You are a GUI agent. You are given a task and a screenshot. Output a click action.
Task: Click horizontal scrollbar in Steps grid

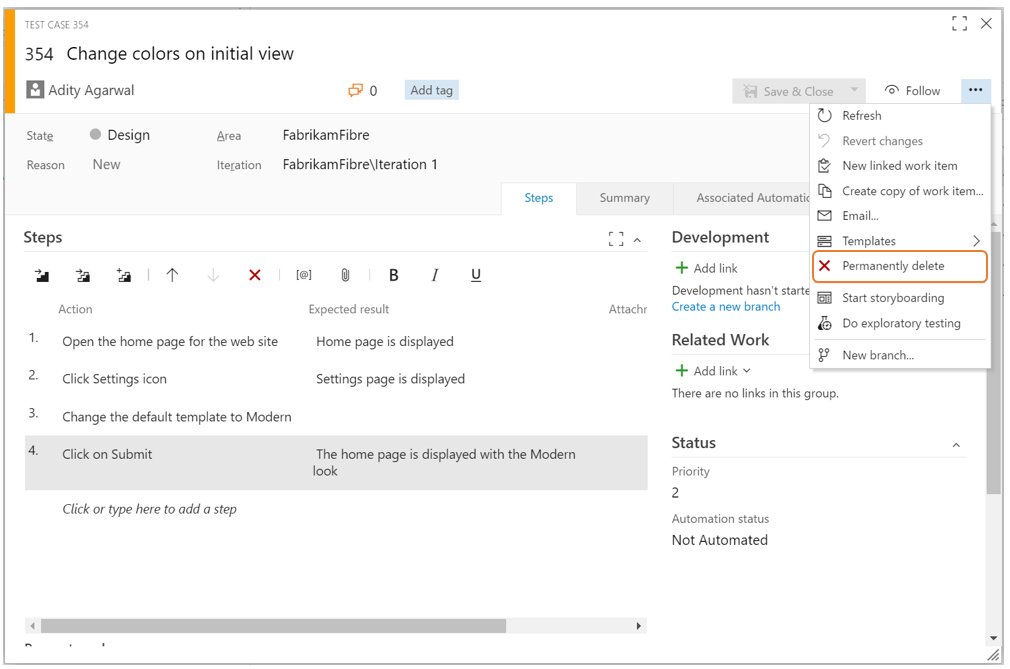pos(273,626)
